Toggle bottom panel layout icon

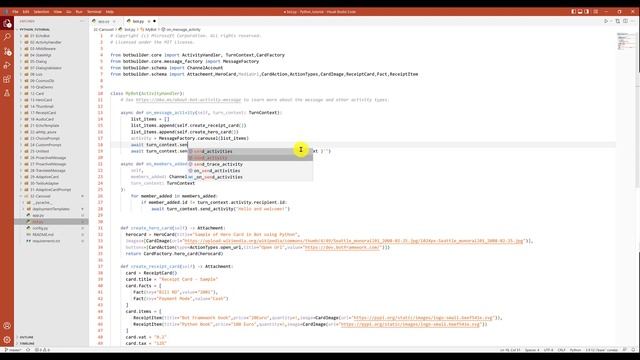coord(580,12)
